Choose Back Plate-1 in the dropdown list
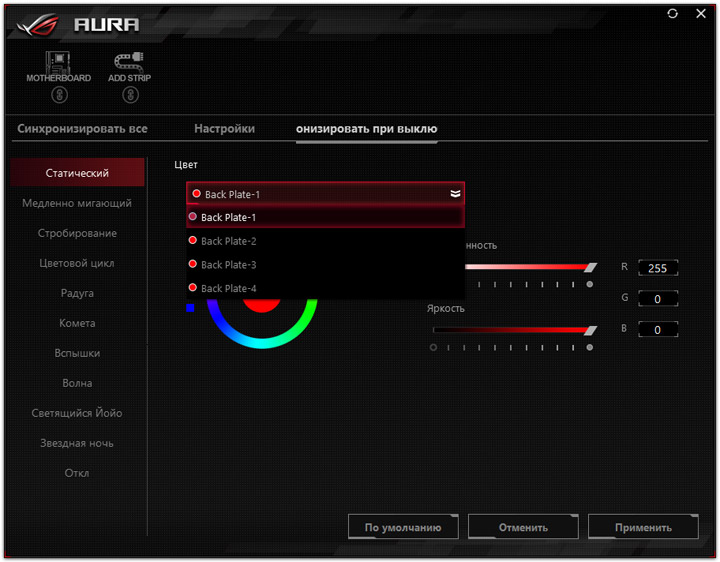The width and height of the screenshot is (720, 562). 326,217
